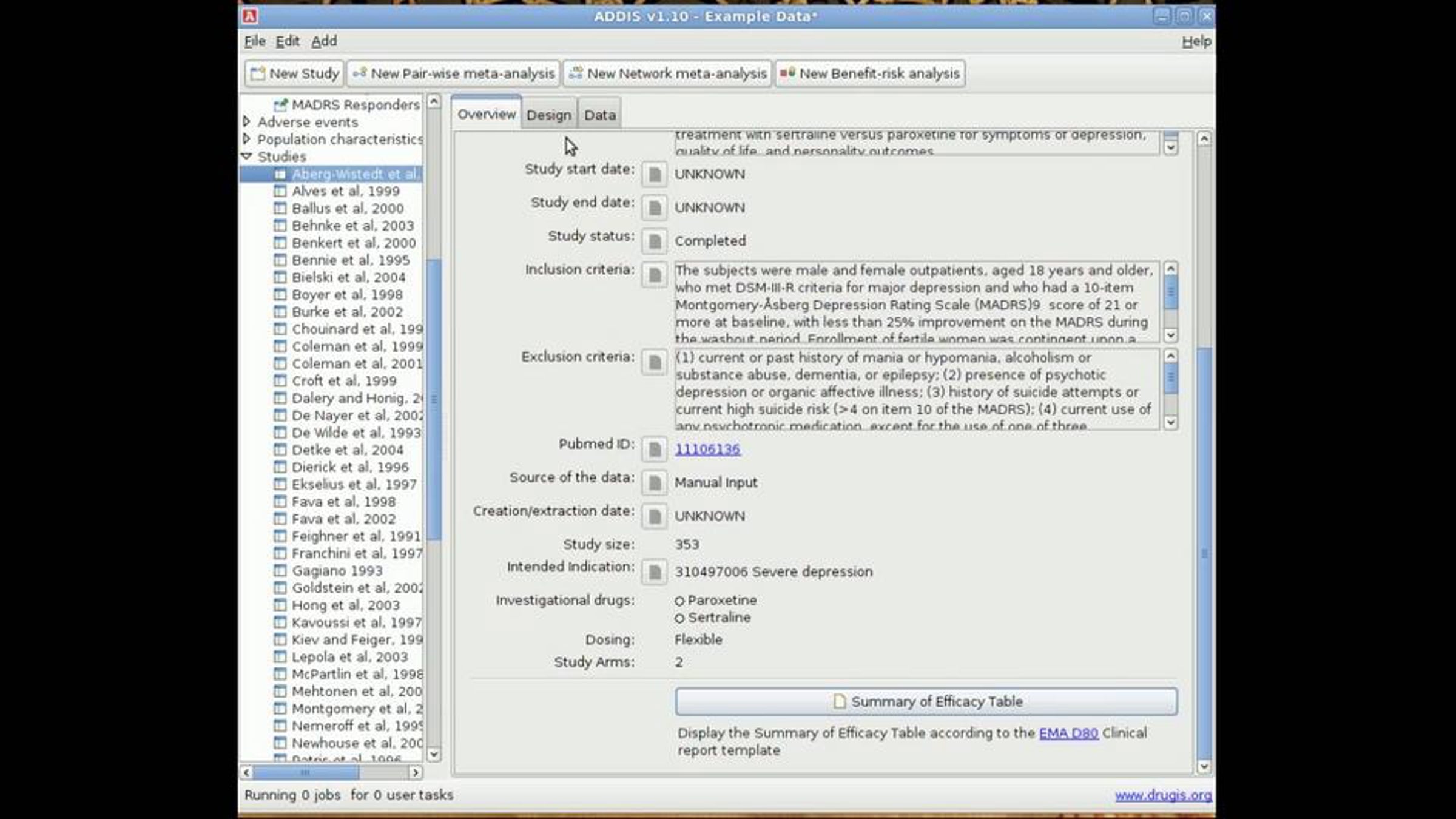1456x819 pixels.
Task: Select the Alves et al, 1999 study
Action: [x=345, y=191]
